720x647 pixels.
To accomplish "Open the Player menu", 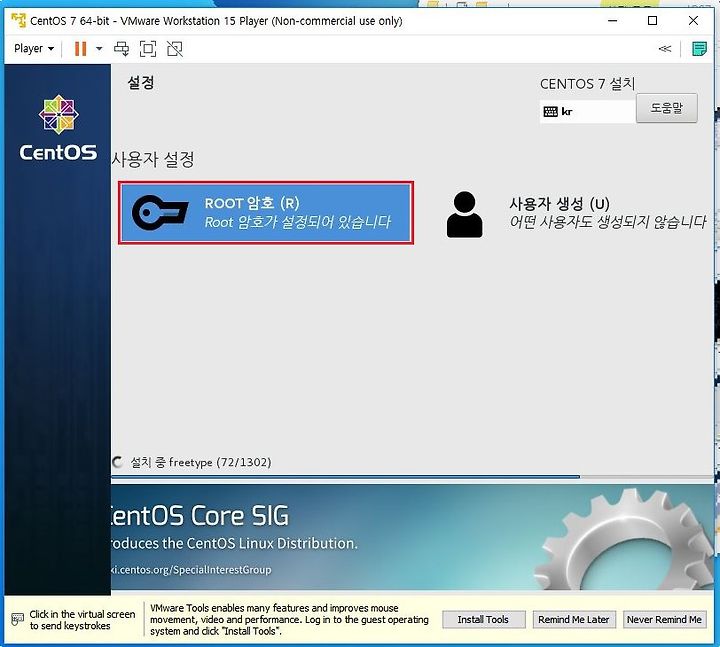I will pyautogui.click(x=34, y=49).
